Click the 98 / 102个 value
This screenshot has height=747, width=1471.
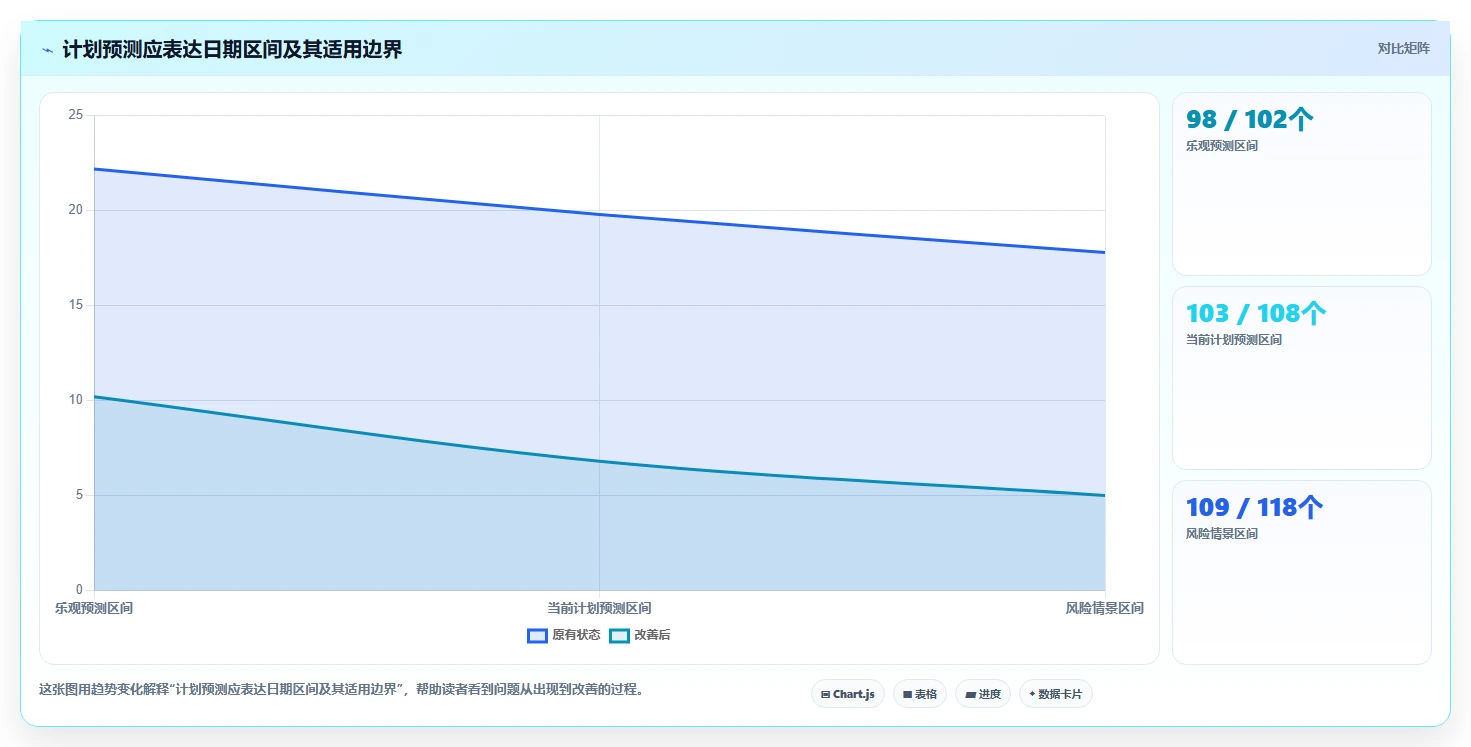[x=1249, y=120]
